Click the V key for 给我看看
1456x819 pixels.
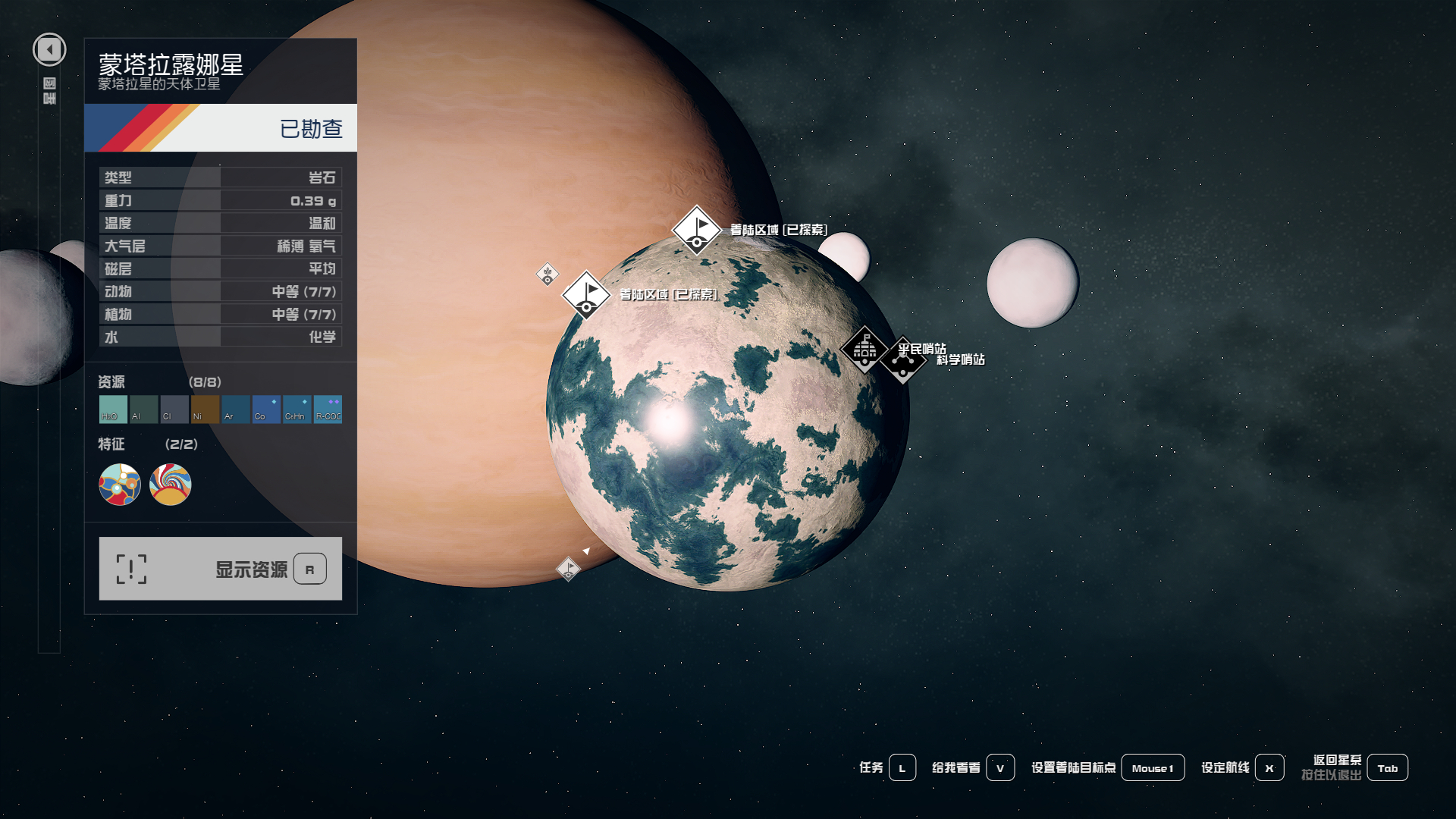coord(1000,767)
